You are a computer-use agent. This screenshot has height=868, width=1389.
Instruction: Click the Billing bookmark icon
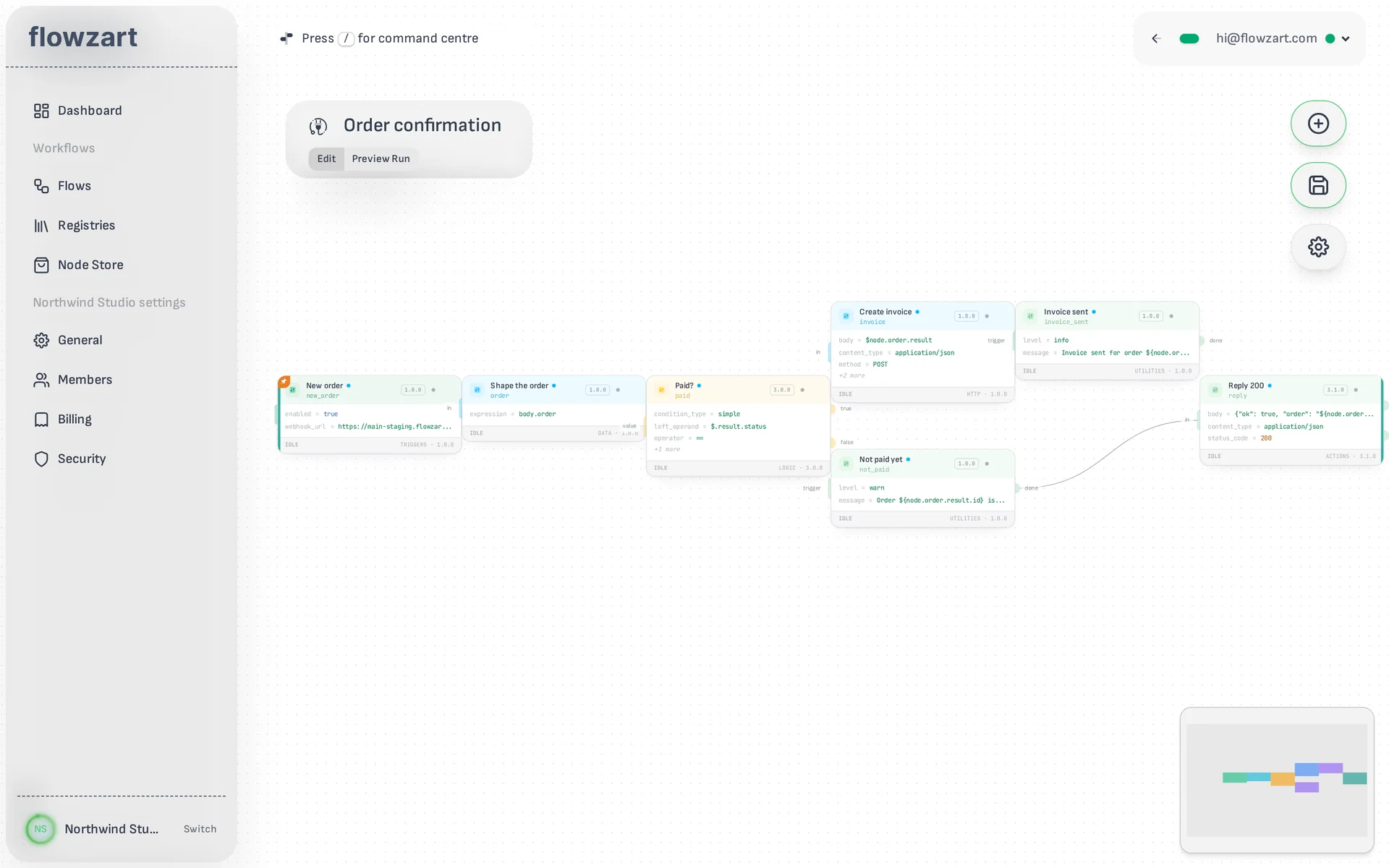tap(41, 420)
